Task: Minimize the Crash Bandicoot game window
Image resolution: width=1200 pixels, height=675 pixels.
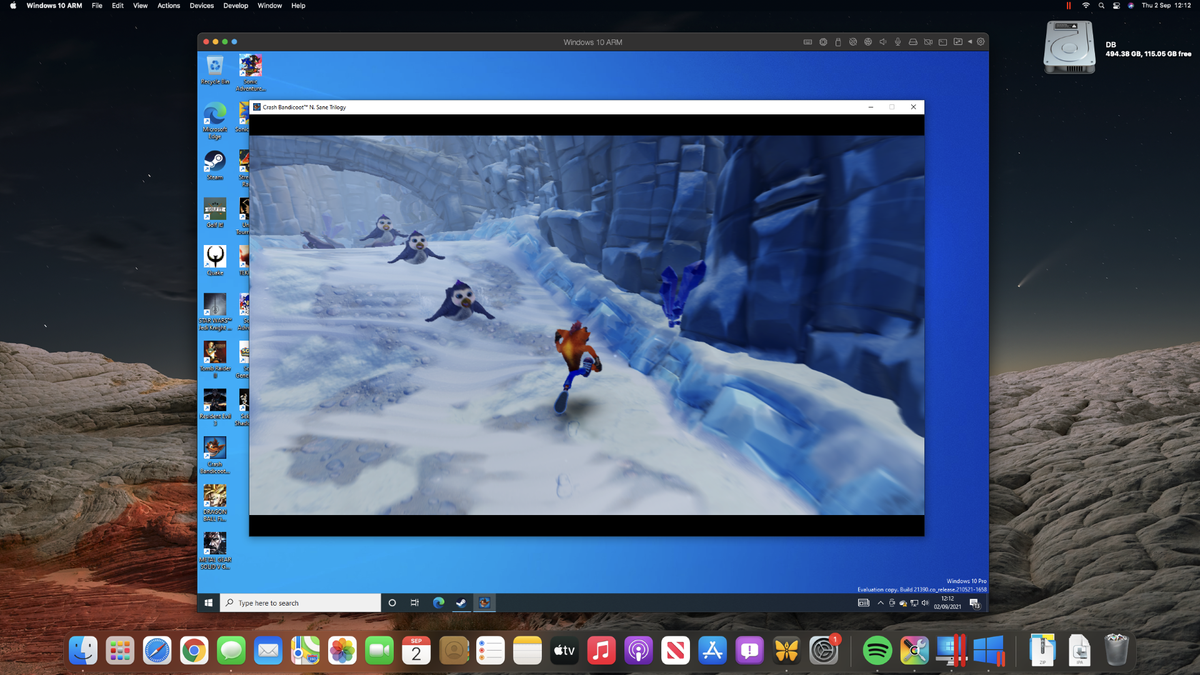Action: tap(870, 107)
